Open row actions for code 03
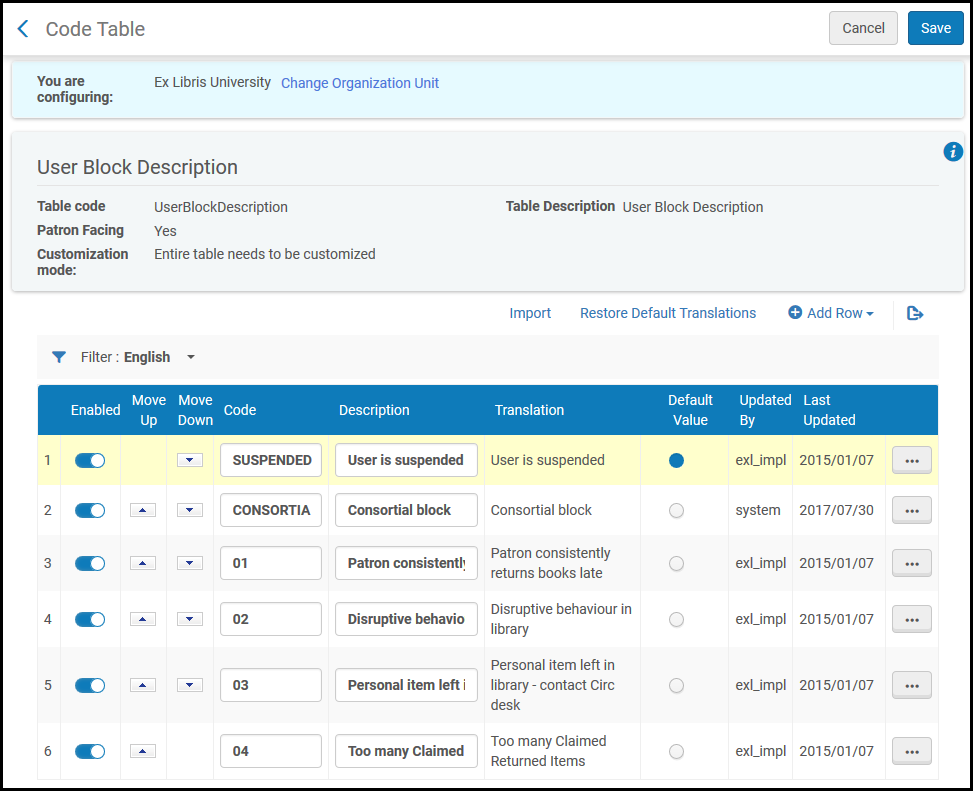The width and height of the screenshot is (973, 791). click(x=912, y=685)
